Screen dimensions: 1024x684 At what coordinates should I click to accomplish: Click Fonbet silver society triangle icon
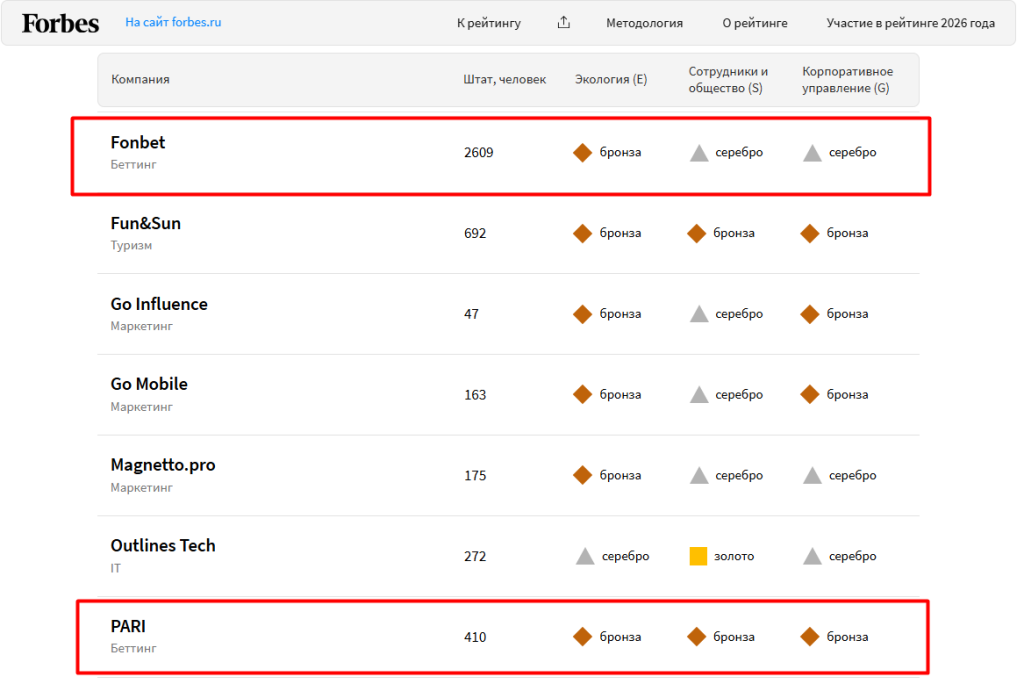pyautogui.click(x=699, y=154)
